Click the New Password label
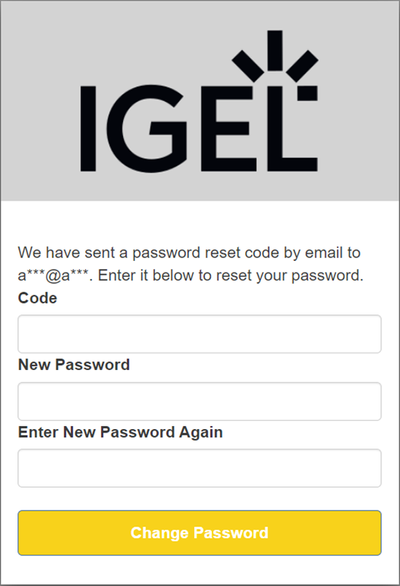This screenshot has width=400, height=586. pyautogui.click(x=74, y=365)
